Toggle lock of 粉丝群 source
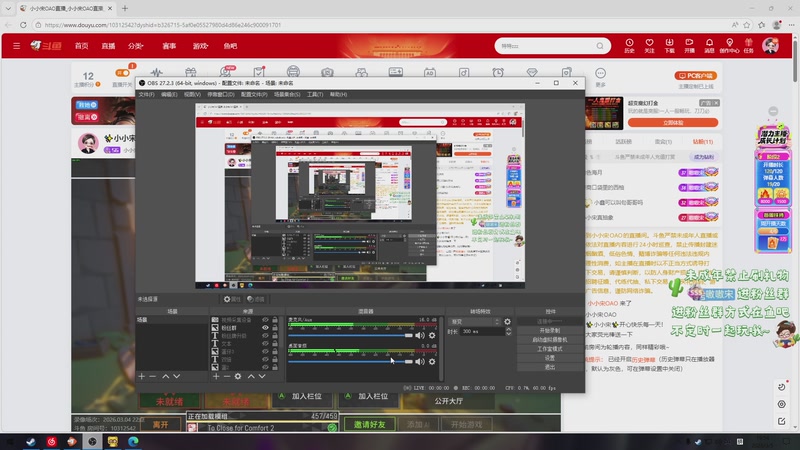Image resolution: width=800 pixels, height=450 pixels. 275,328
